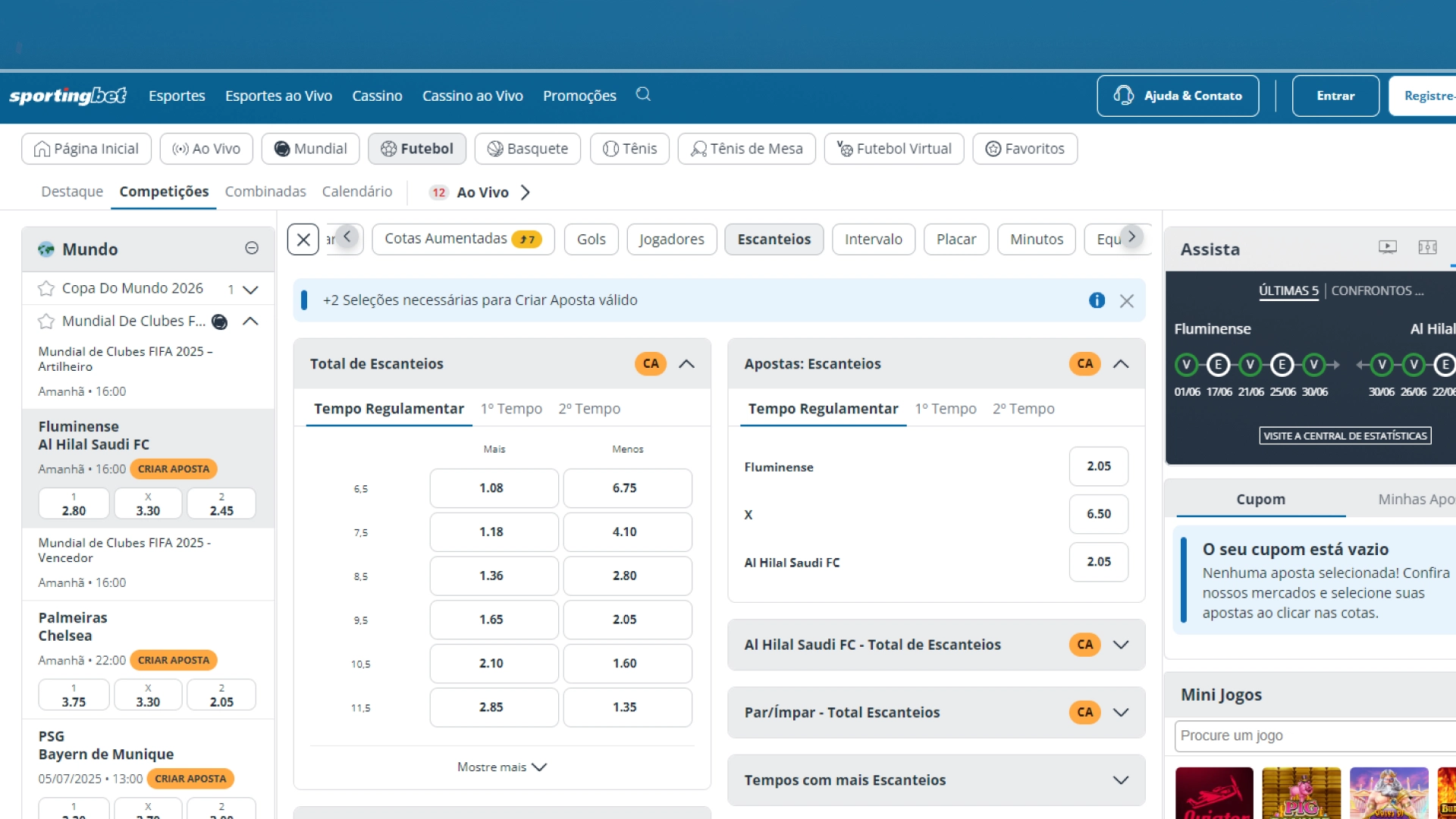Switch to 1º Tempo tab in Total de Escanteios

click(x=511, y=409)
